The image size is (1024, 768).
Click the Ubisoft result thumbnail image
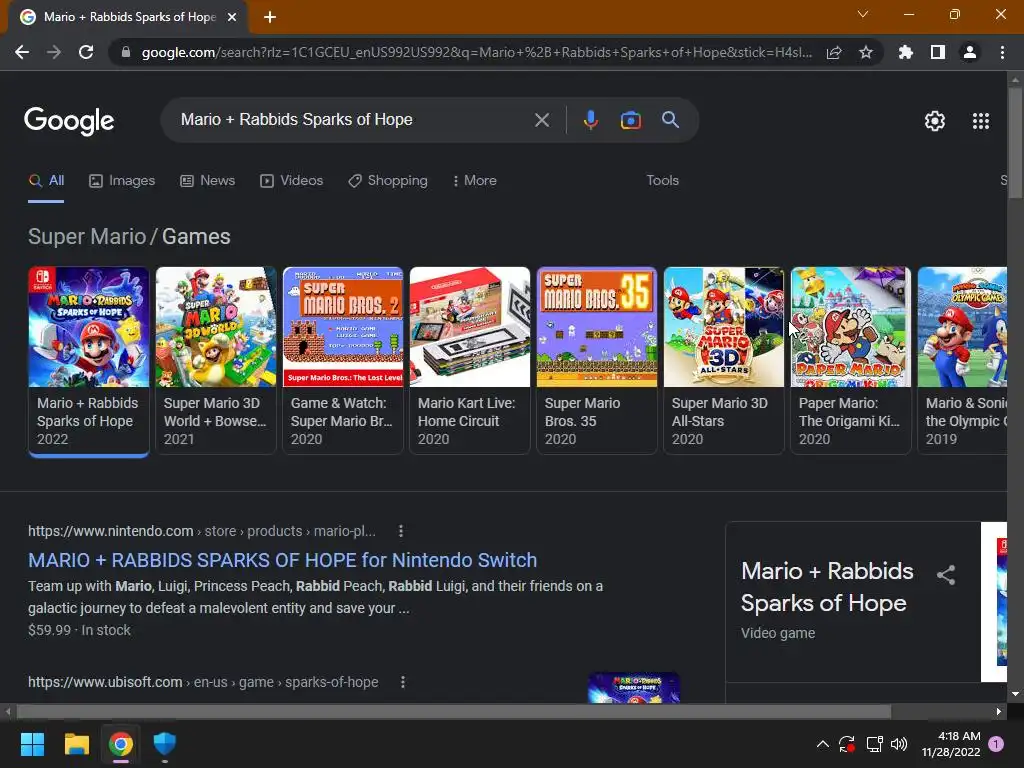[x=634, y=688]
